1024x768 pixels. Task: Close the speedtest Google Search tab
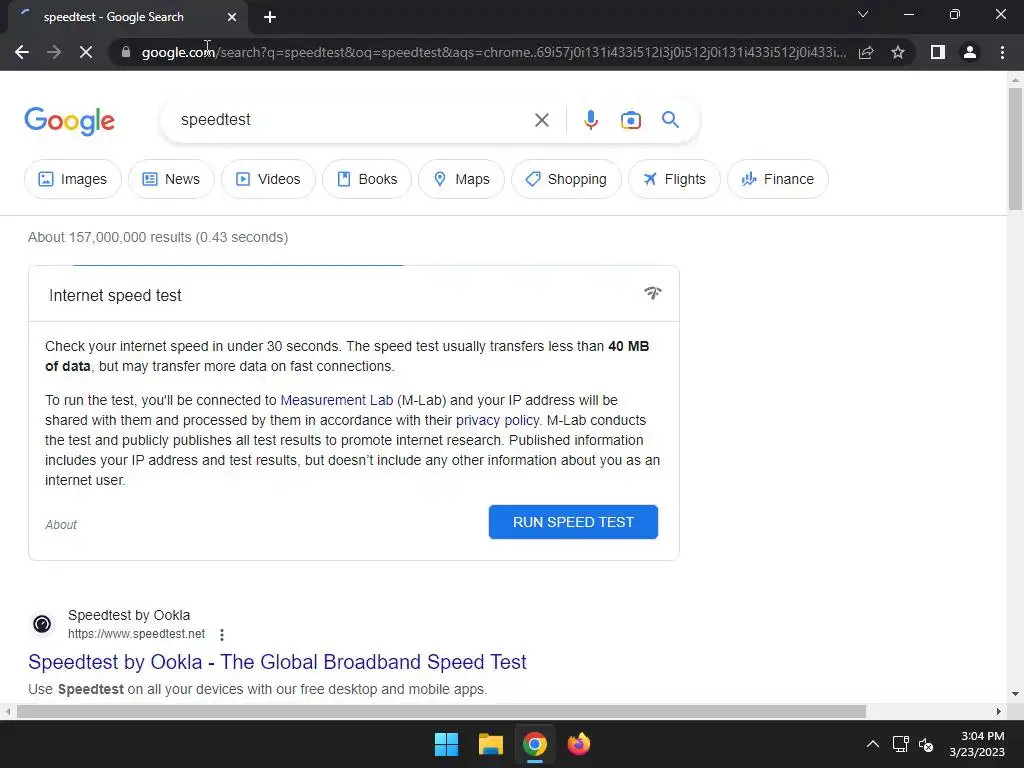[x=232, y=17]
